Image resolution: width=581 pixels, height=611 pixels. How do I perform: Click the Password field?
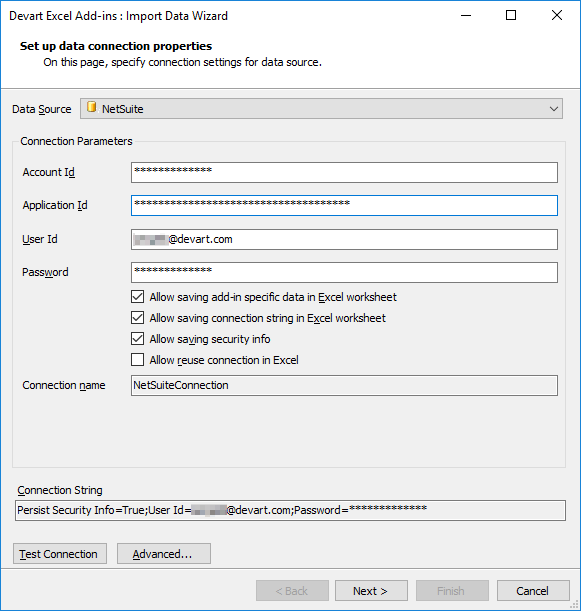[344, 272]
